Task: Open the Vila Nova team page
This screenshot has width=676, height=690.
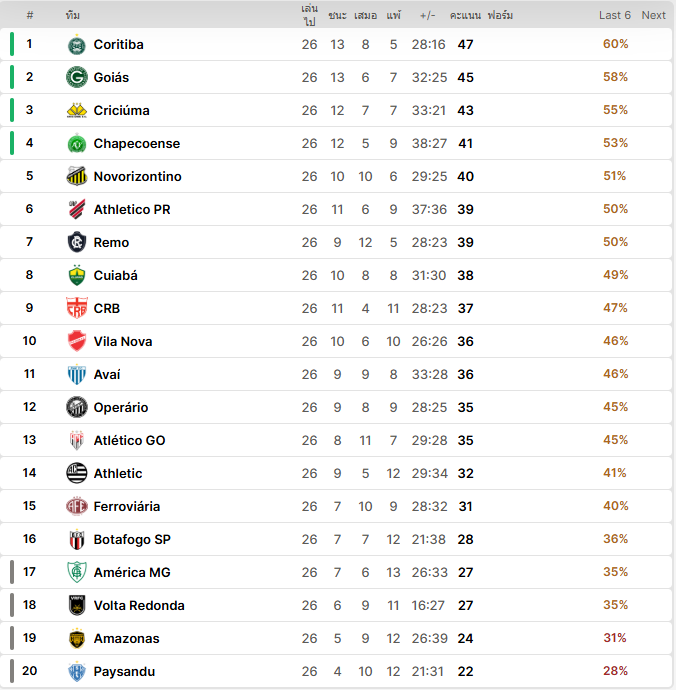Action: tap(123, 342)
